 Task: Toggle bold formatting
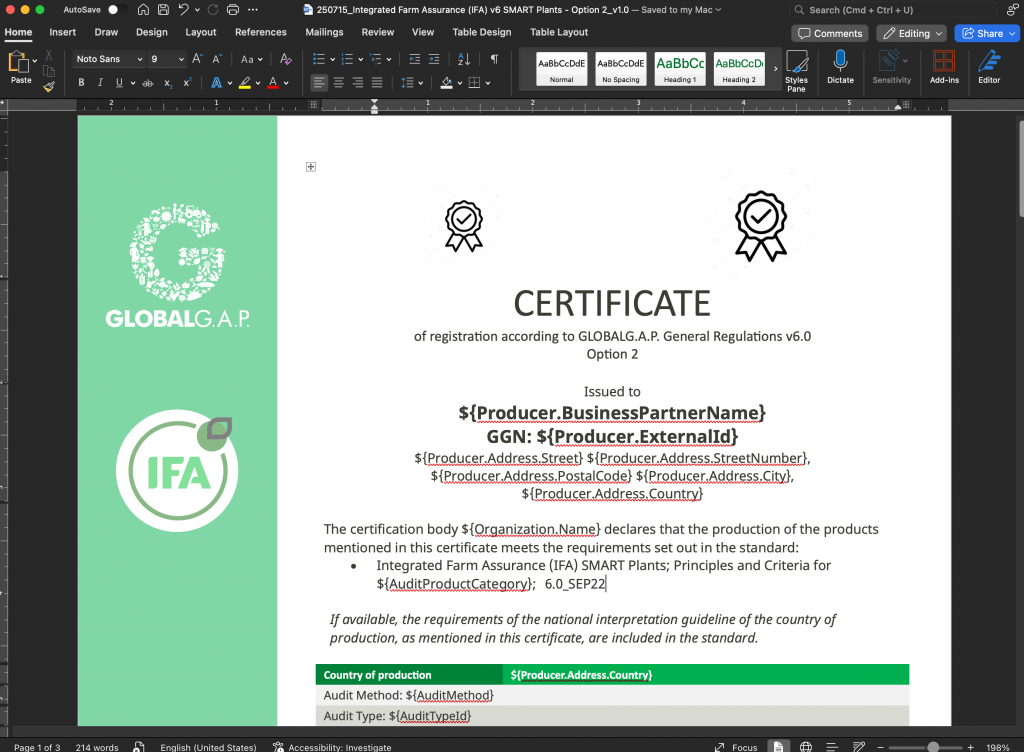pos(81,83)
